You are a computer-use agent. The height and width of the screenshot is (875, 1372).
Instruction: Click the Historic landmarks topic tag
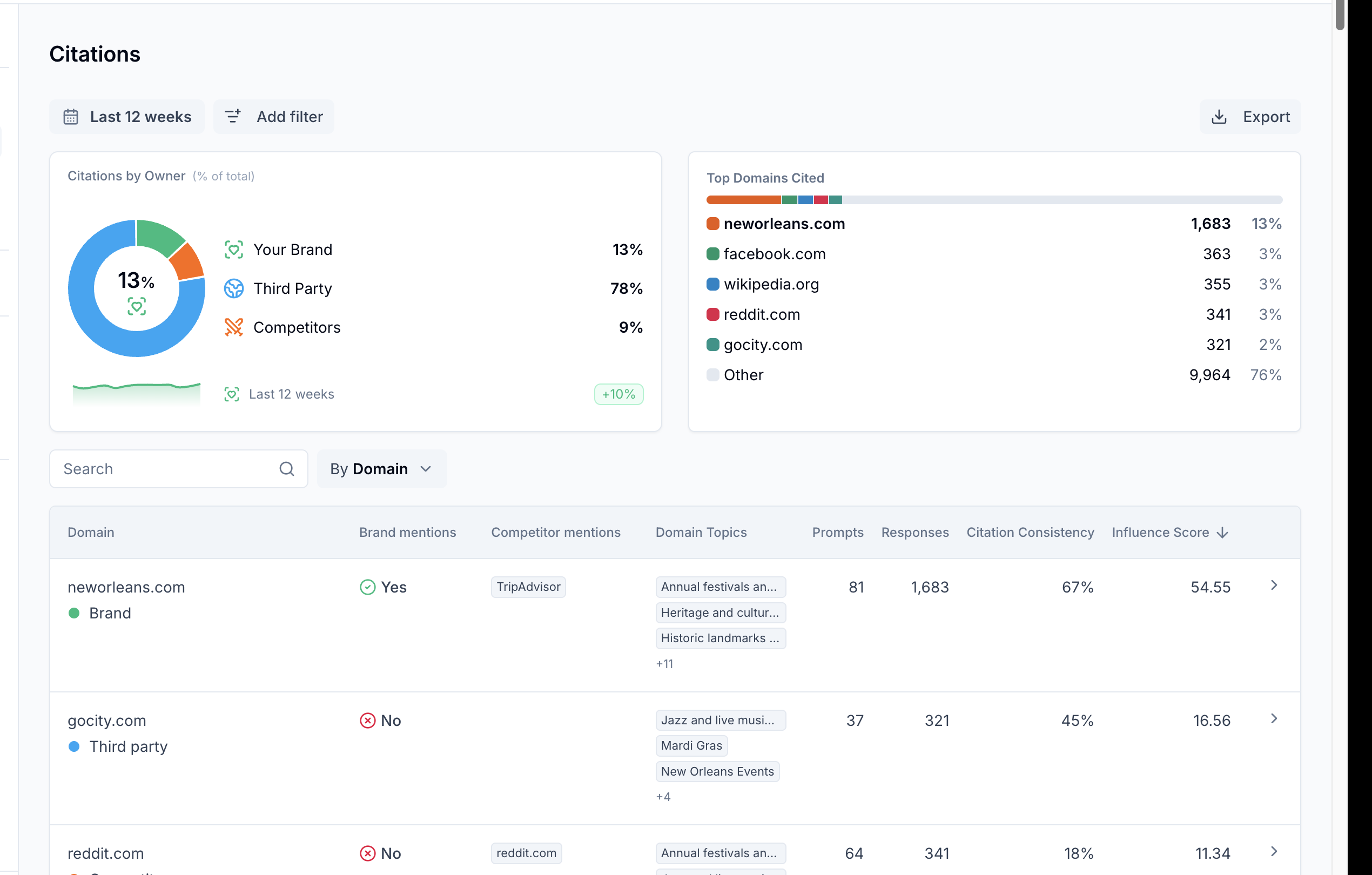click(721, 638)
